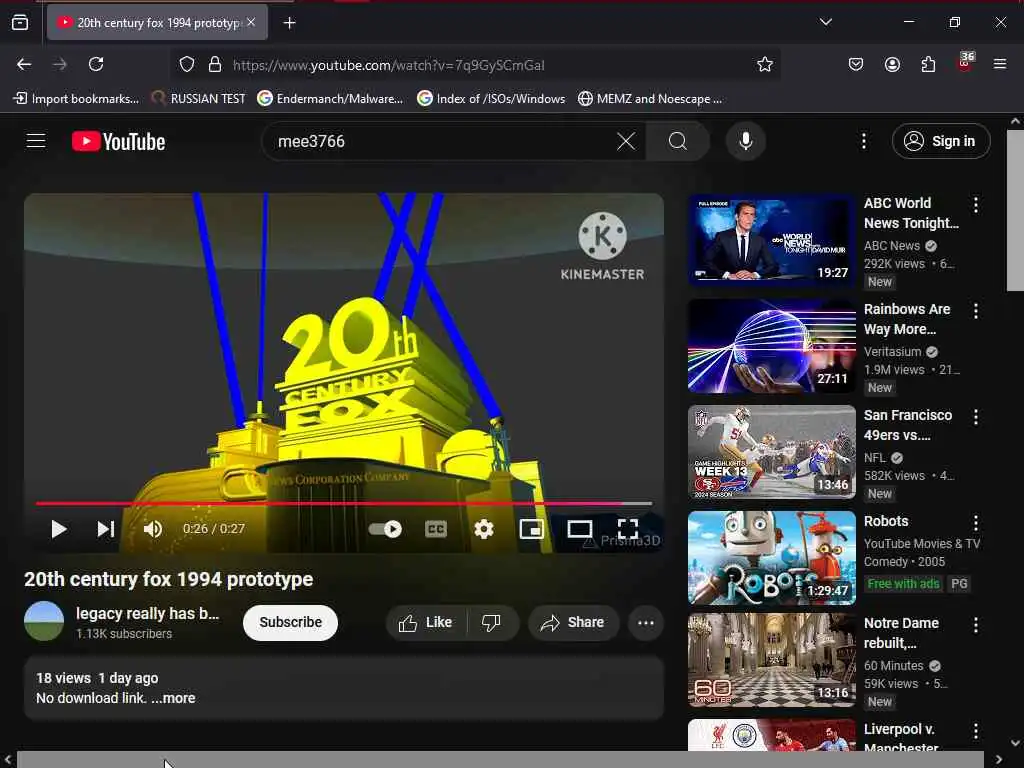Open San Francisco 49ers video thumbnail

pyautogui.click(x=772, y=452)
